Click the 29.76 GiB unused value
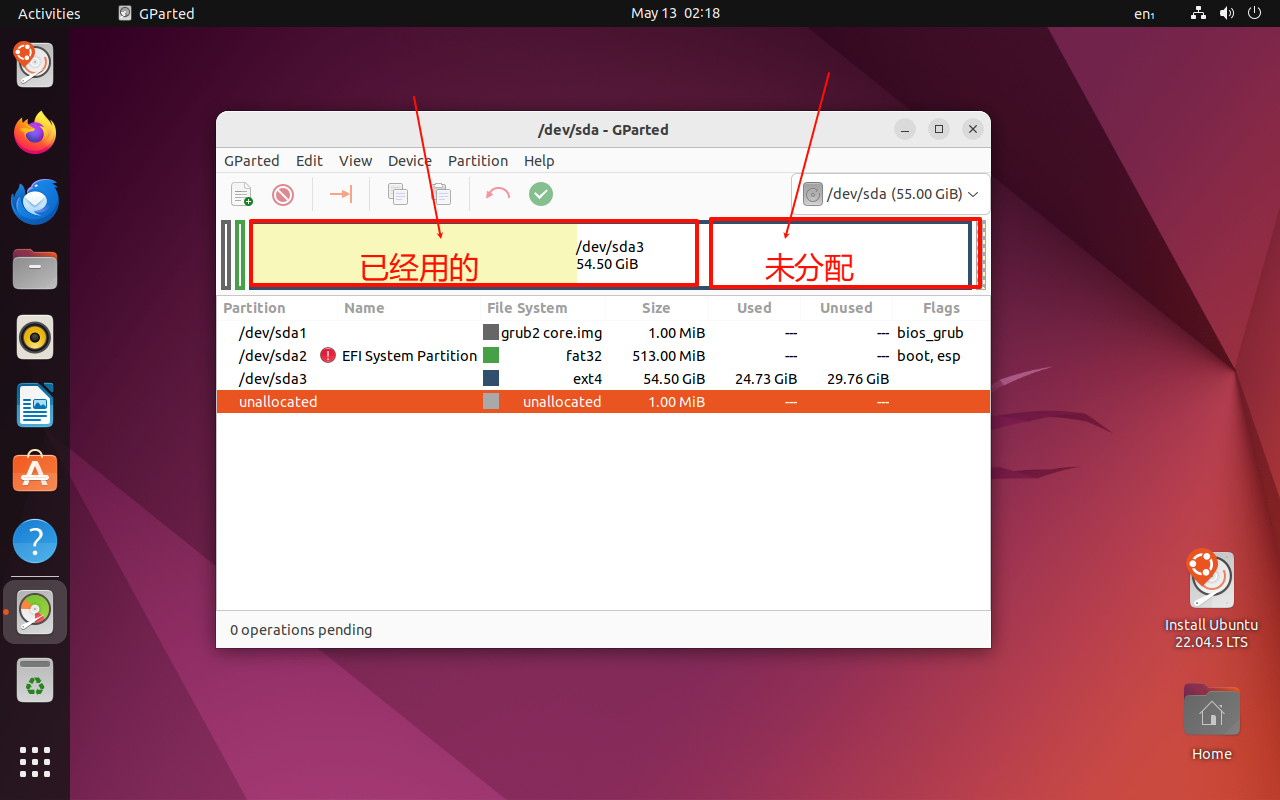Screen dimensions: 1280x800 click(x=858, y=379)
